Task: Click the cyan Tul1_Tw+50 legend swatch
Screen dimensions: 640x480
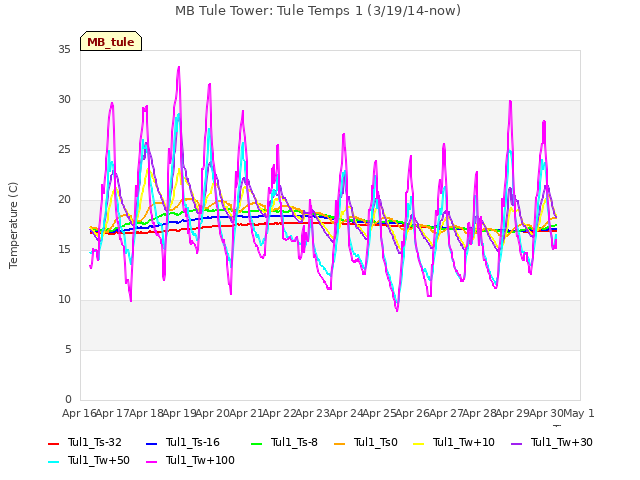Action: (53, 462)
